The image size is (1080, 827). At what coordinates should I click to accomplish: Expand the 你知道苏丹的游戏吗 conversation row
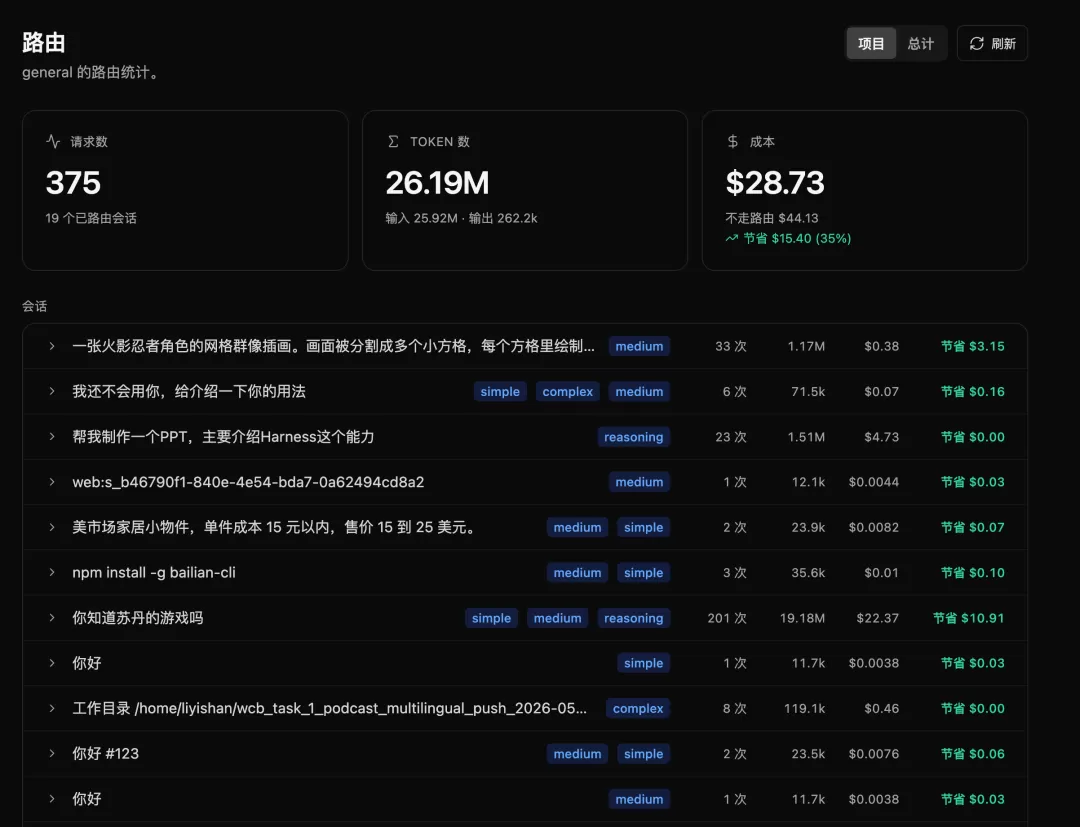pos(52,618)
